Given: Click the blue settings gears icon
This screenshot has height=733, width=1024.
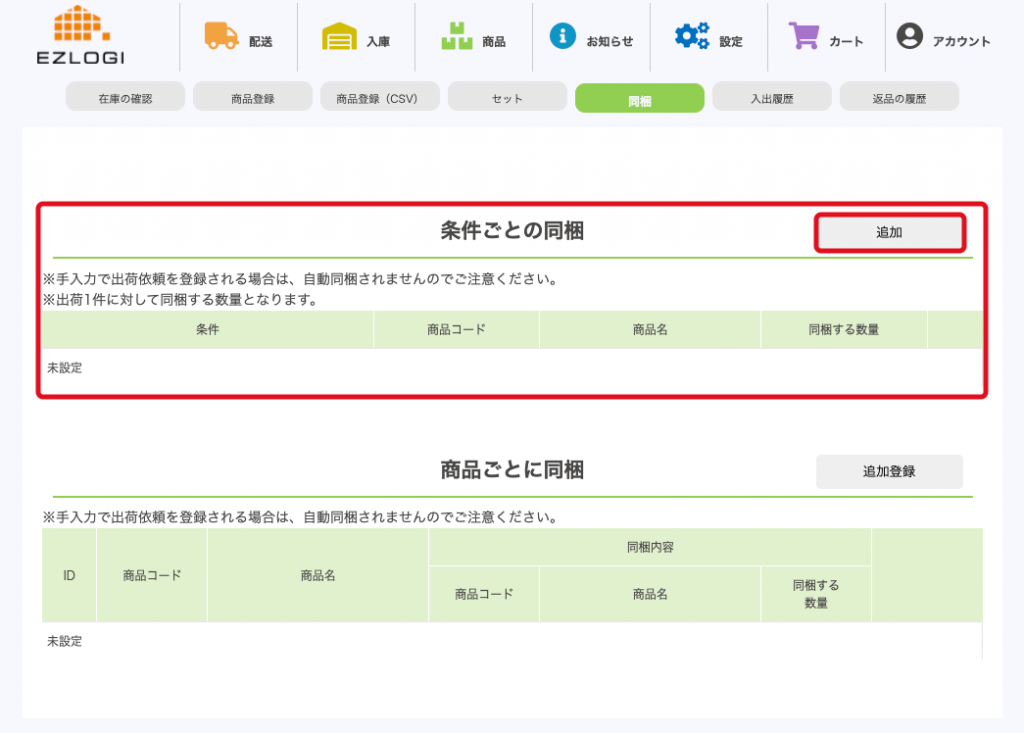Looking at the screenshot, I should tap(691, 36).
